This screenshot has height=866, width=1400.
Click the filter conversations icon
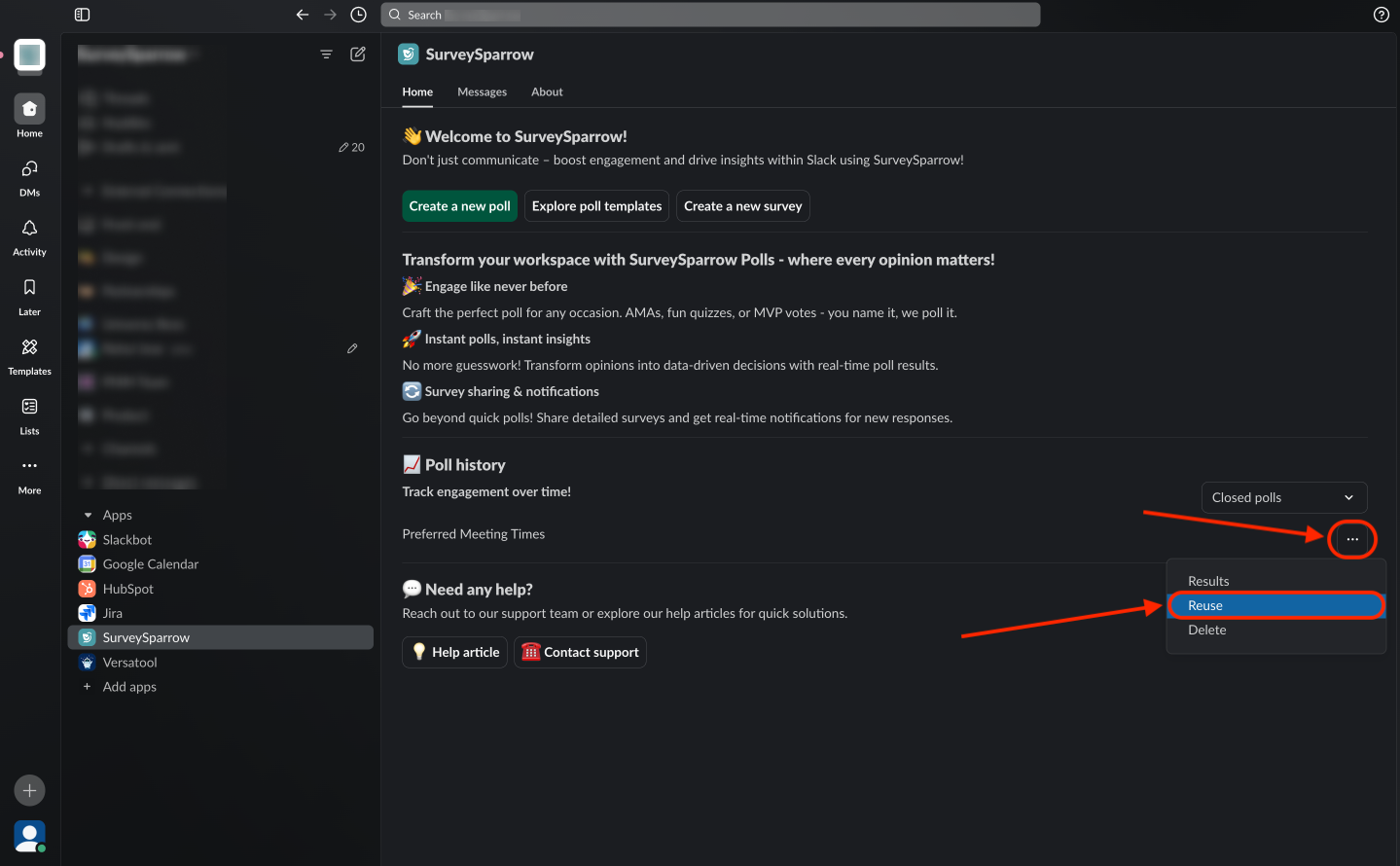coord(326,54)
